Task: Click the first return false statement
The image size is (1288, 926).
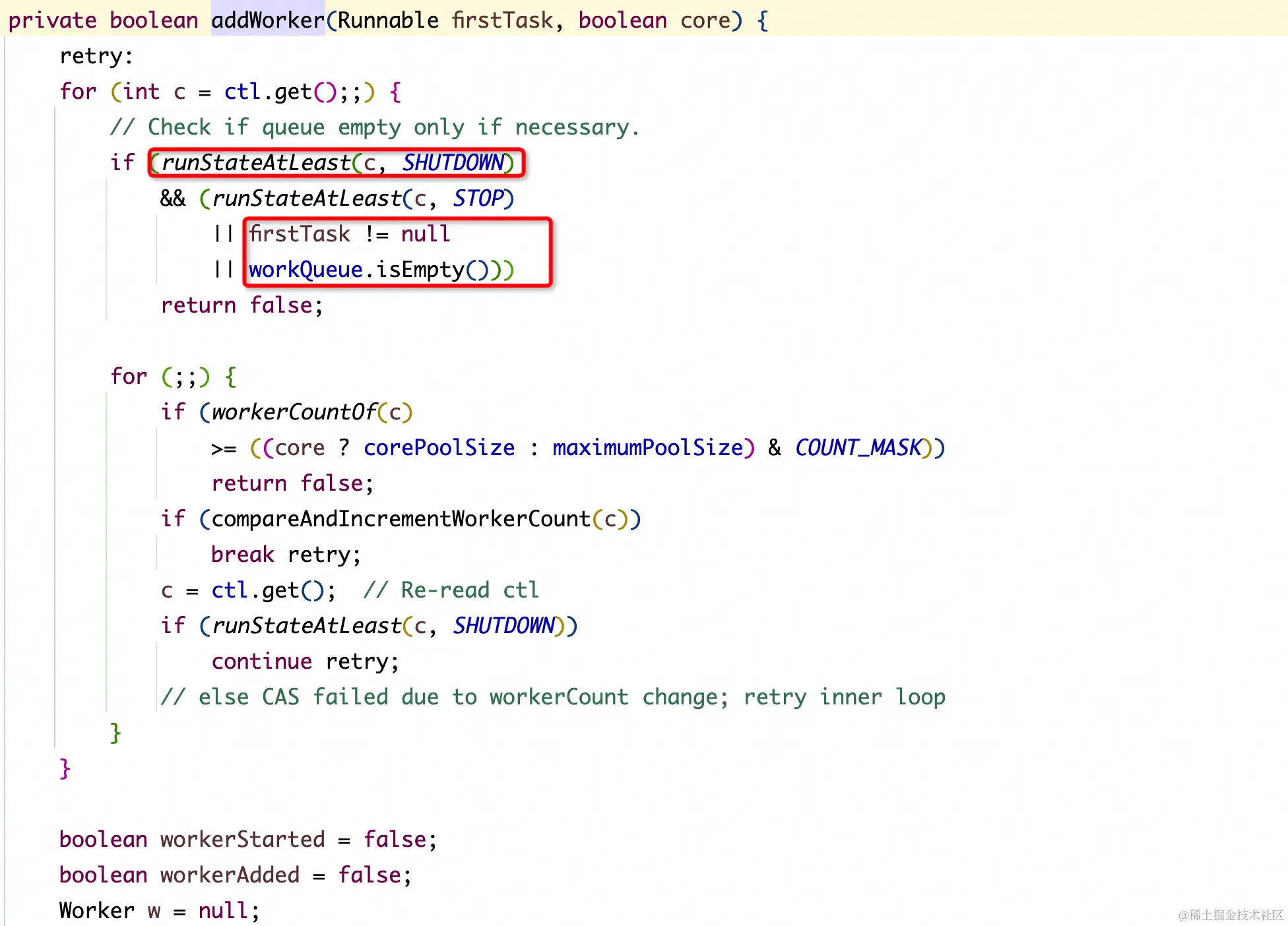Action: click(241, 305)
